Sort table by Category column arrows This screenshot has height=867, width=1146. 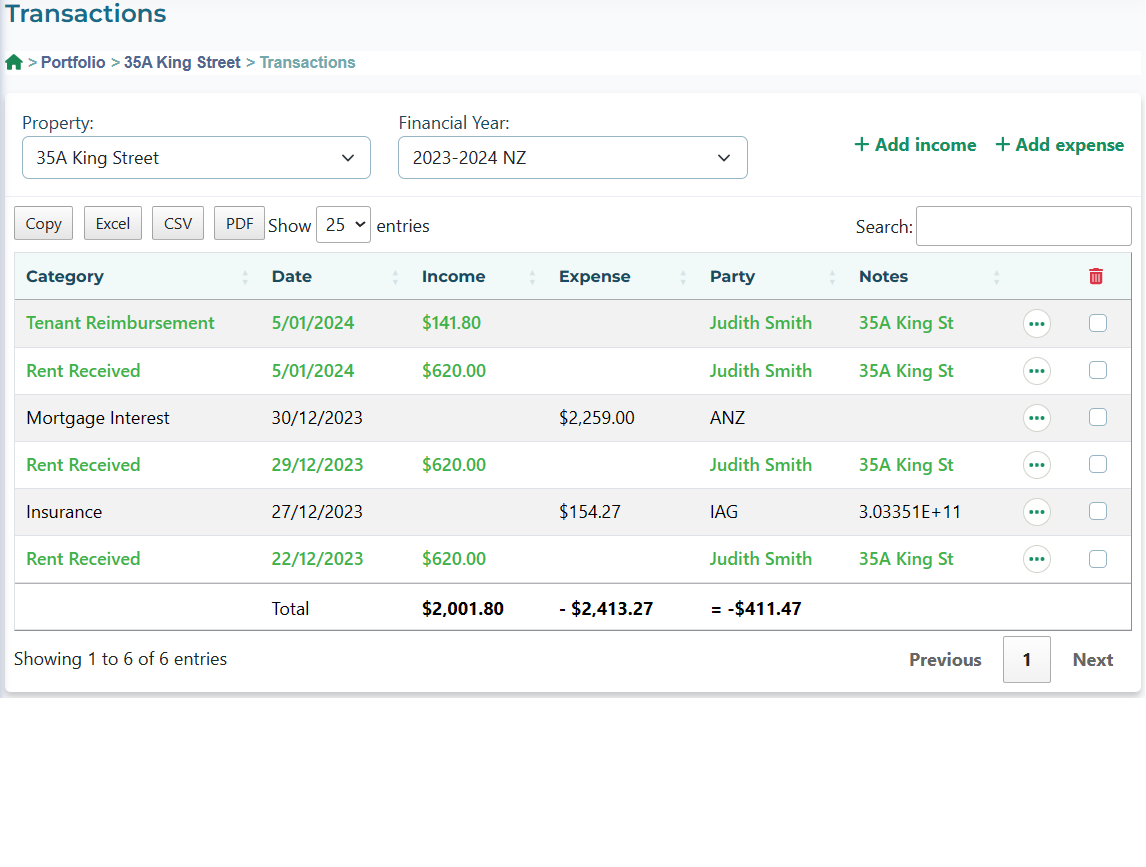[x=245, y=277]
